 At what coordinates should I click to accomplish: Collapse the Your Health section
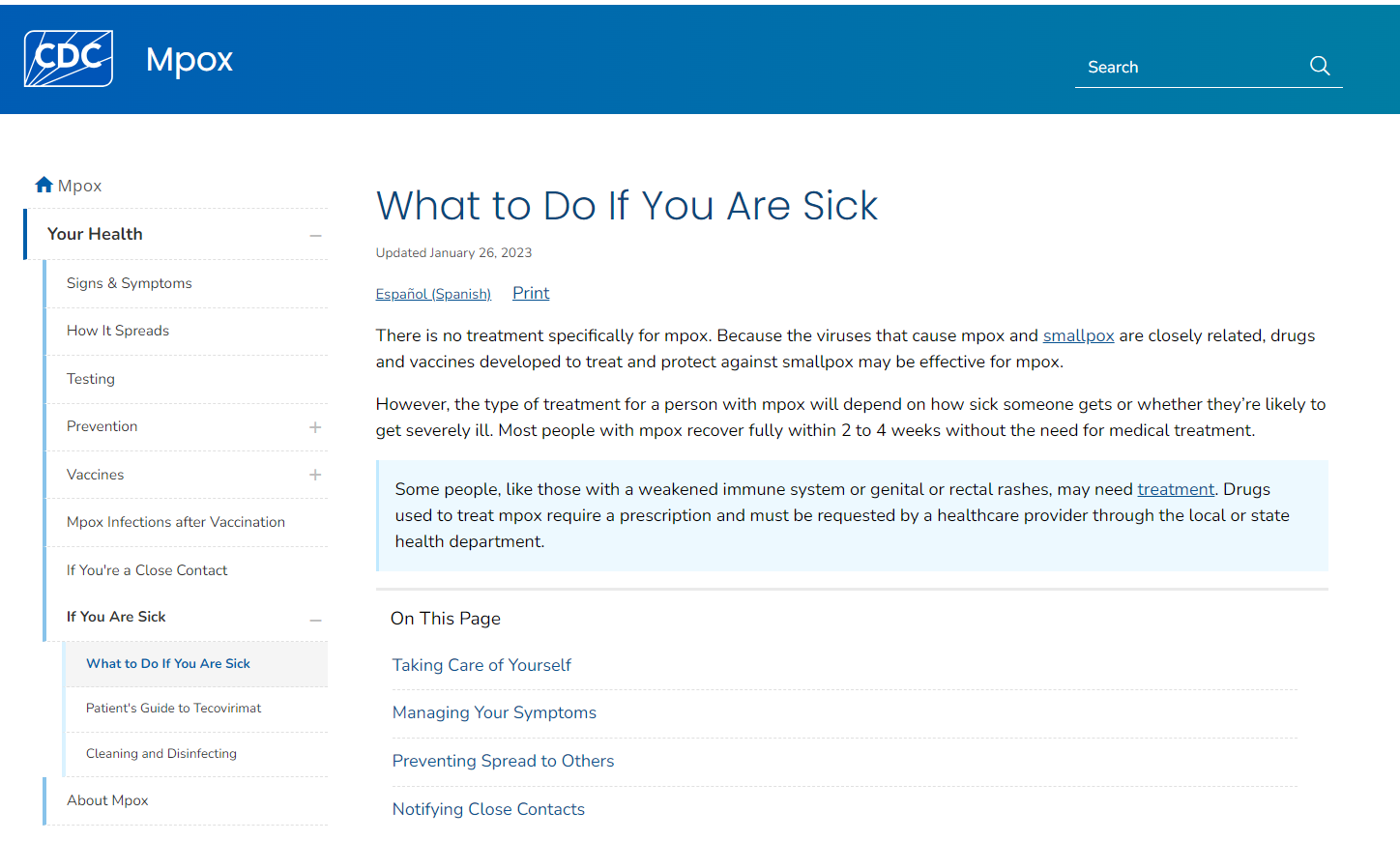(x=315, y=234)
